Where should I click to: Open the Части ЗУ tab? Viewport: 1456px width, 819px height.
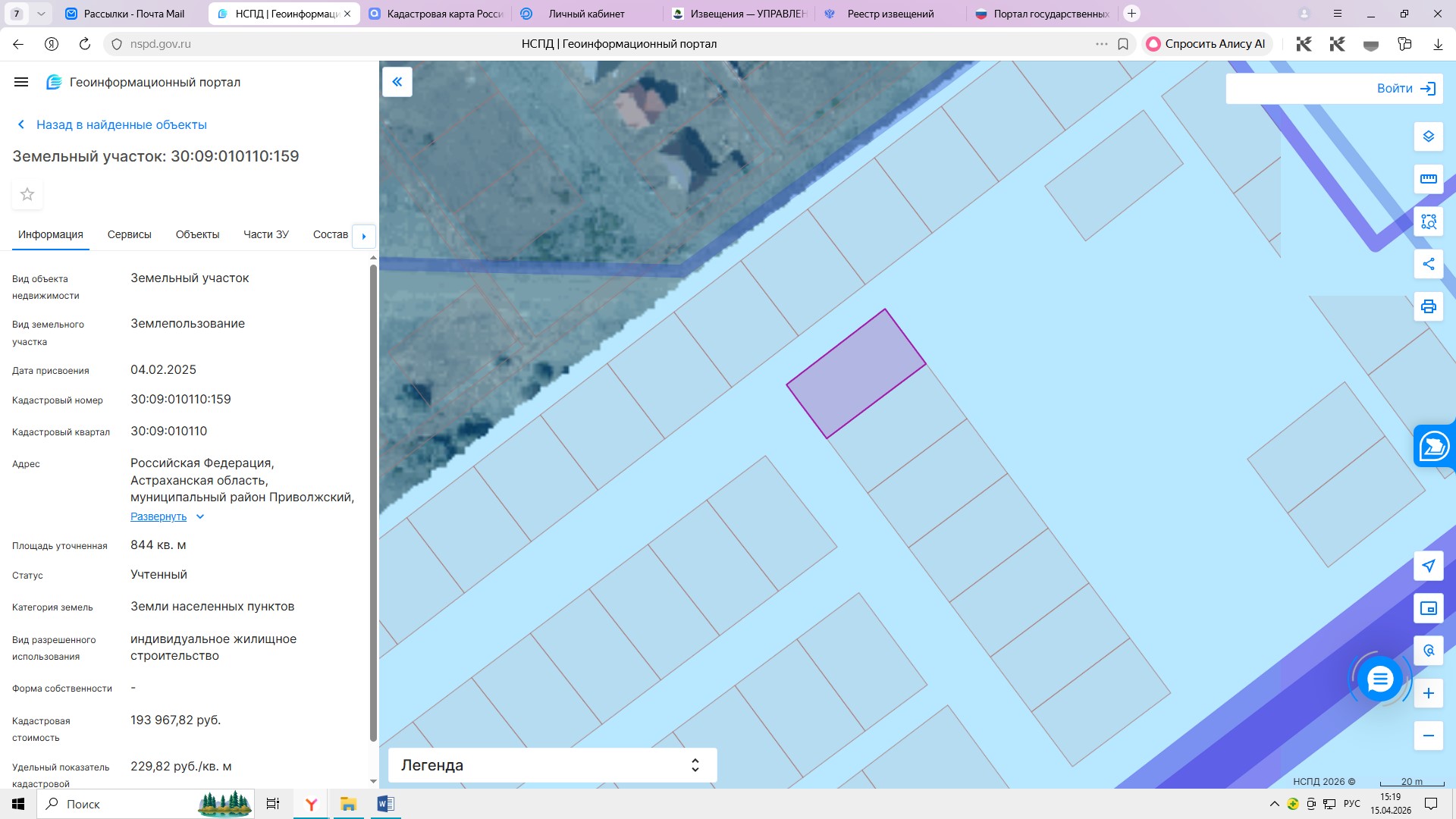tap(265, 235)
